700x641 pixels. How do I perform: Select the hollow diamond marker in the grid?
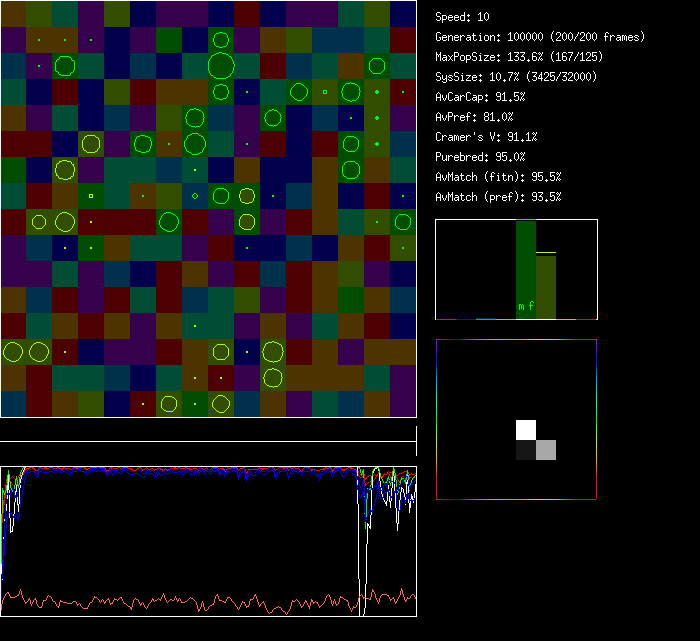[195, 196]
